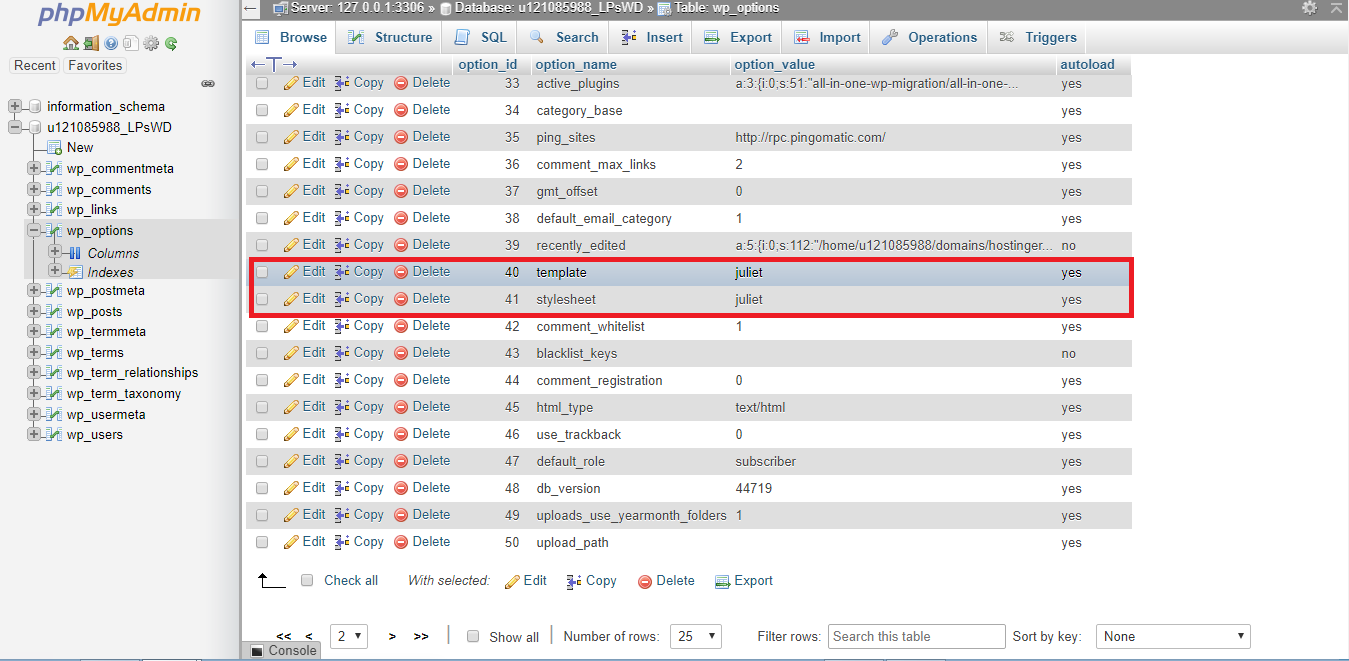Screen dimensions: 1349x661
Task: Log out using the exit door icon
Action: click(x=90, y=44)
